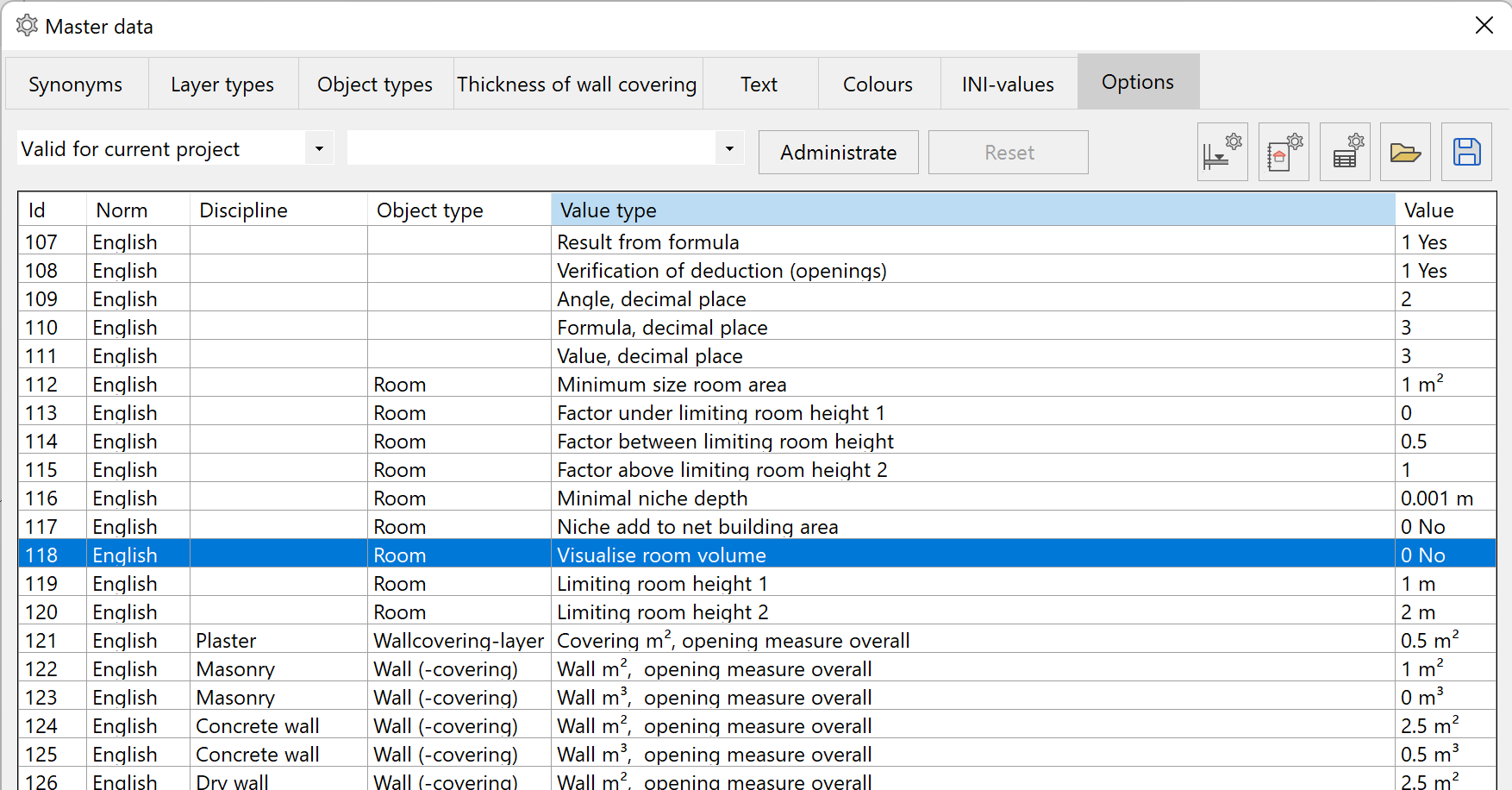Click the open folder icon
This screenshot has width=1512, height=790.
1405,152
